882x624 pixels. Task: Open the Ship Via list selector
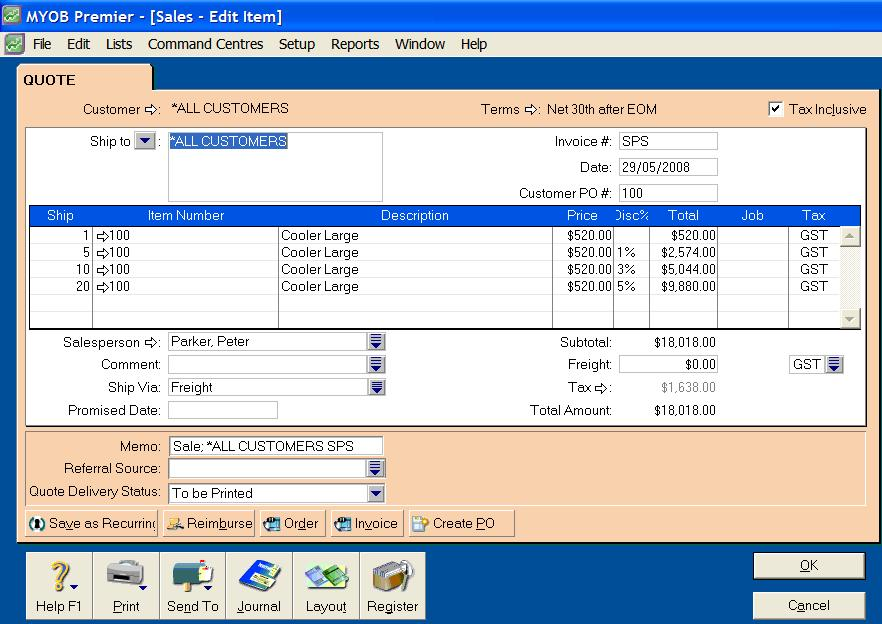click(376, 387)
